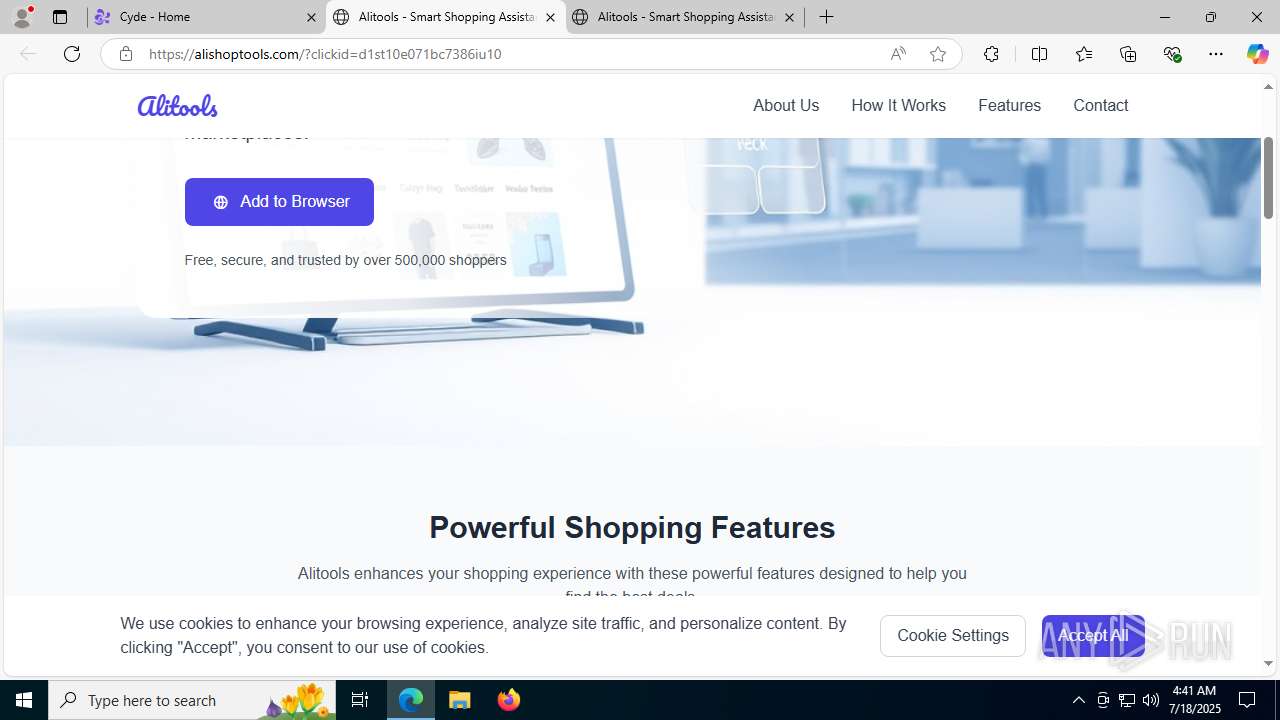Accept all cookies
The width and height of the screenshot is (1280, 720).
coord(1093,636)
